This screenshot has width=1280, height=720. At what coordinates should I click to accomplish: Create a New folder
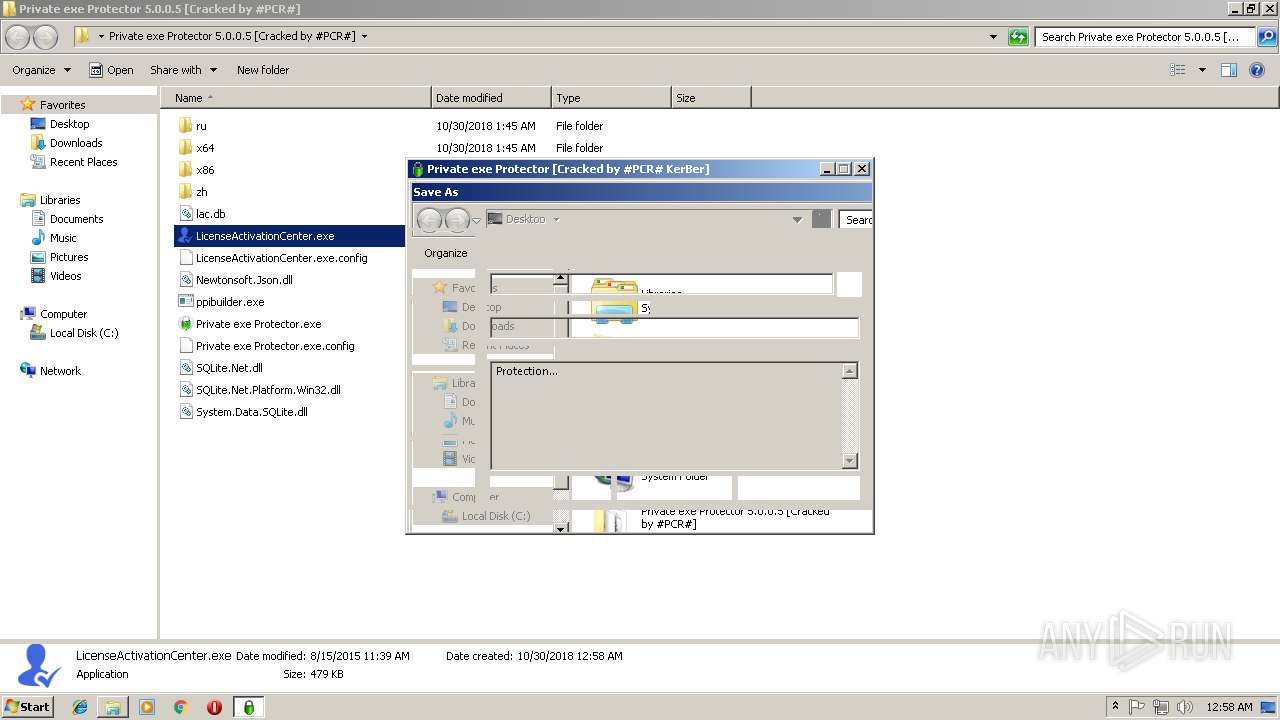263,70
